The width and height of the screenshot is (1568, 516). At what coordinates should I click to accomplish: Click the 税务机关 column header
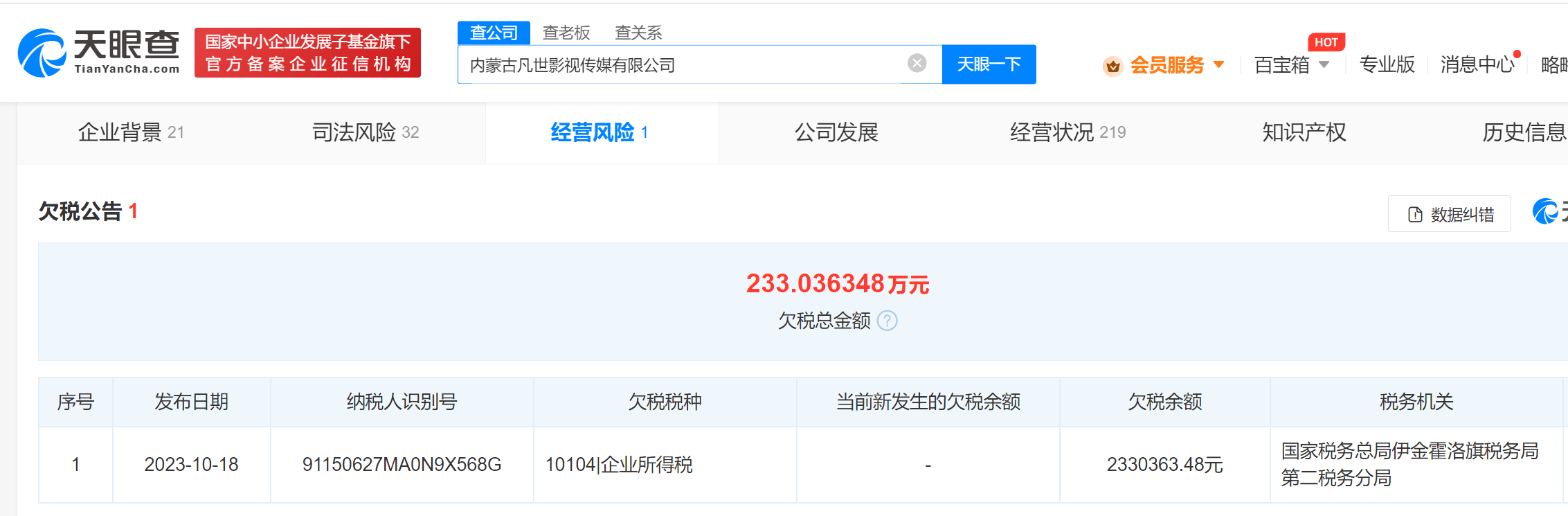pos(1416,402)
